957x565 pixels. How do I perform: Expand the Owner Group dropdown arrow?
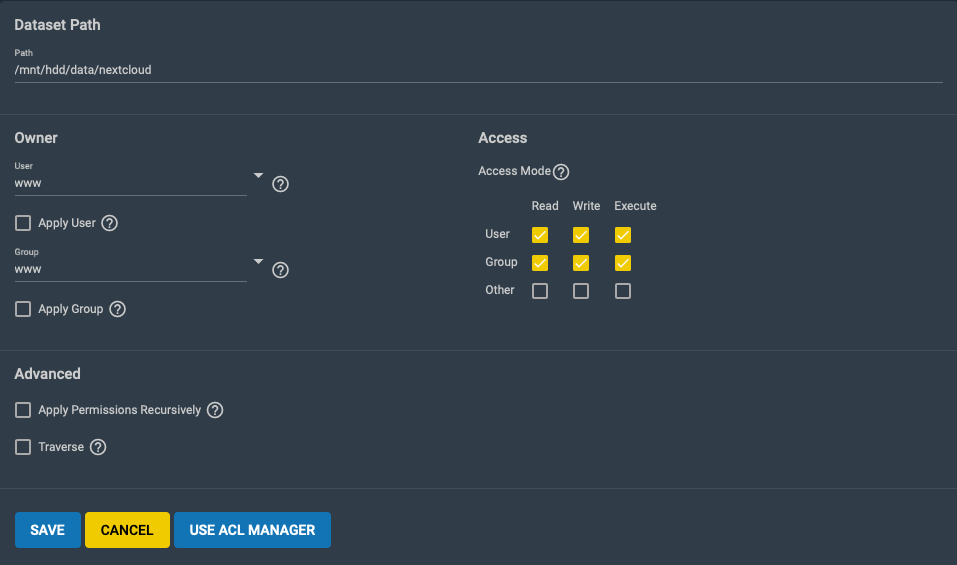258,261
